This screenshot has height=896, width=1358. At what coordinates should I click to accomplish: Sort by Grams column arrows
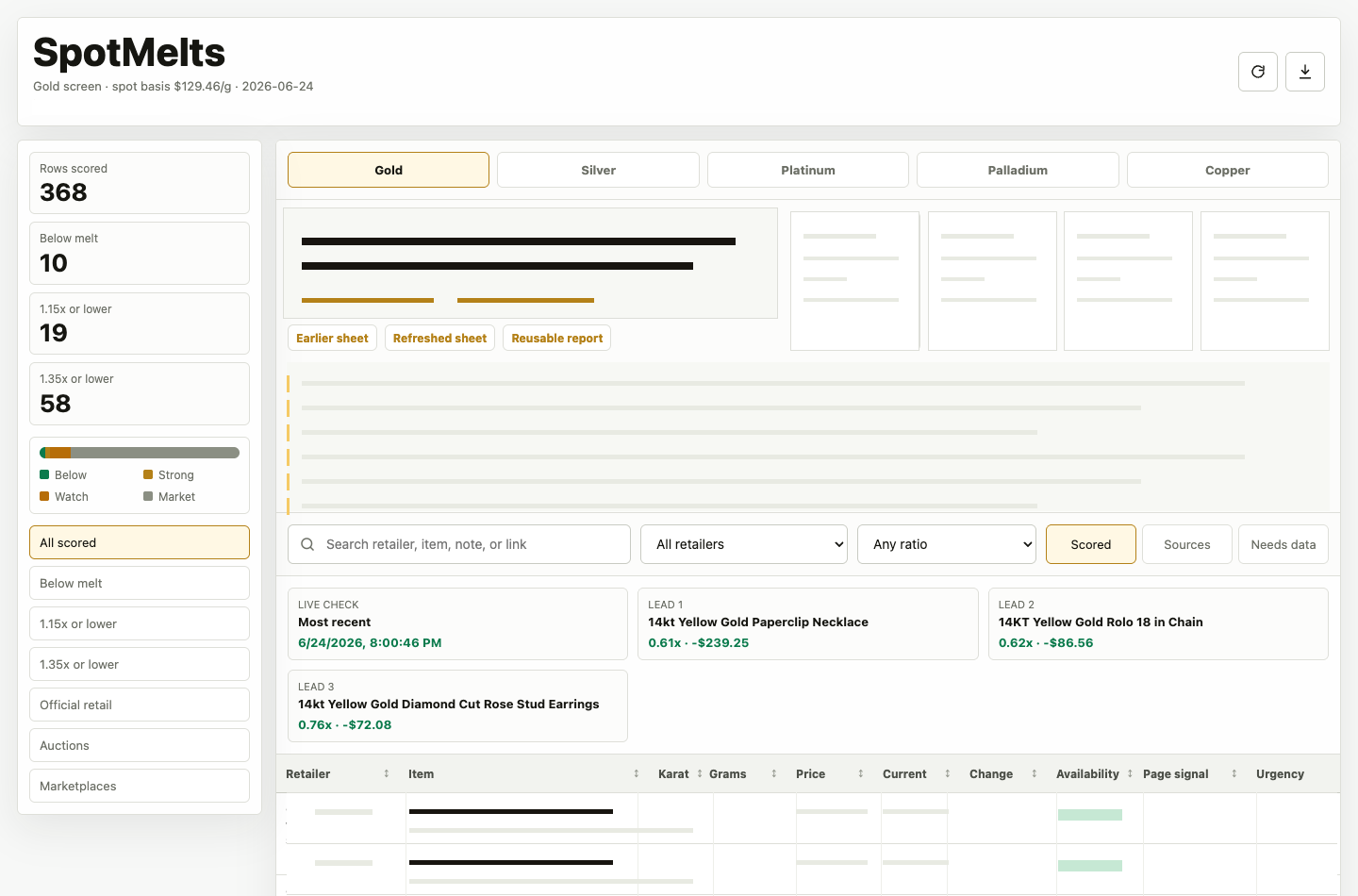coord(774,773)
